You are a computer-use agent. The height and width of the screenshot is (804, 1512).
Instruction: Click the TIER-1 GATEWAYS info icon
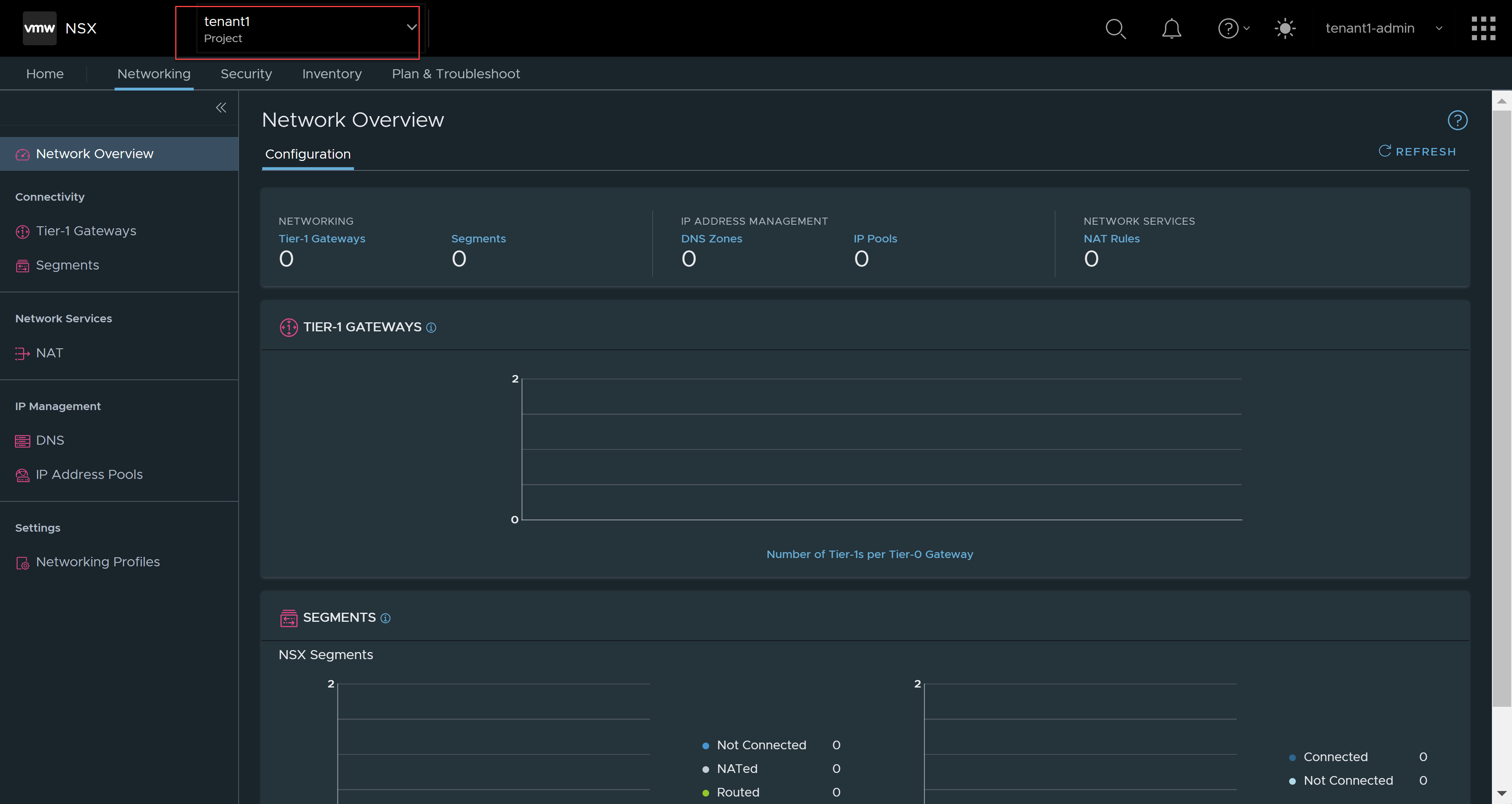pos(432,328)
